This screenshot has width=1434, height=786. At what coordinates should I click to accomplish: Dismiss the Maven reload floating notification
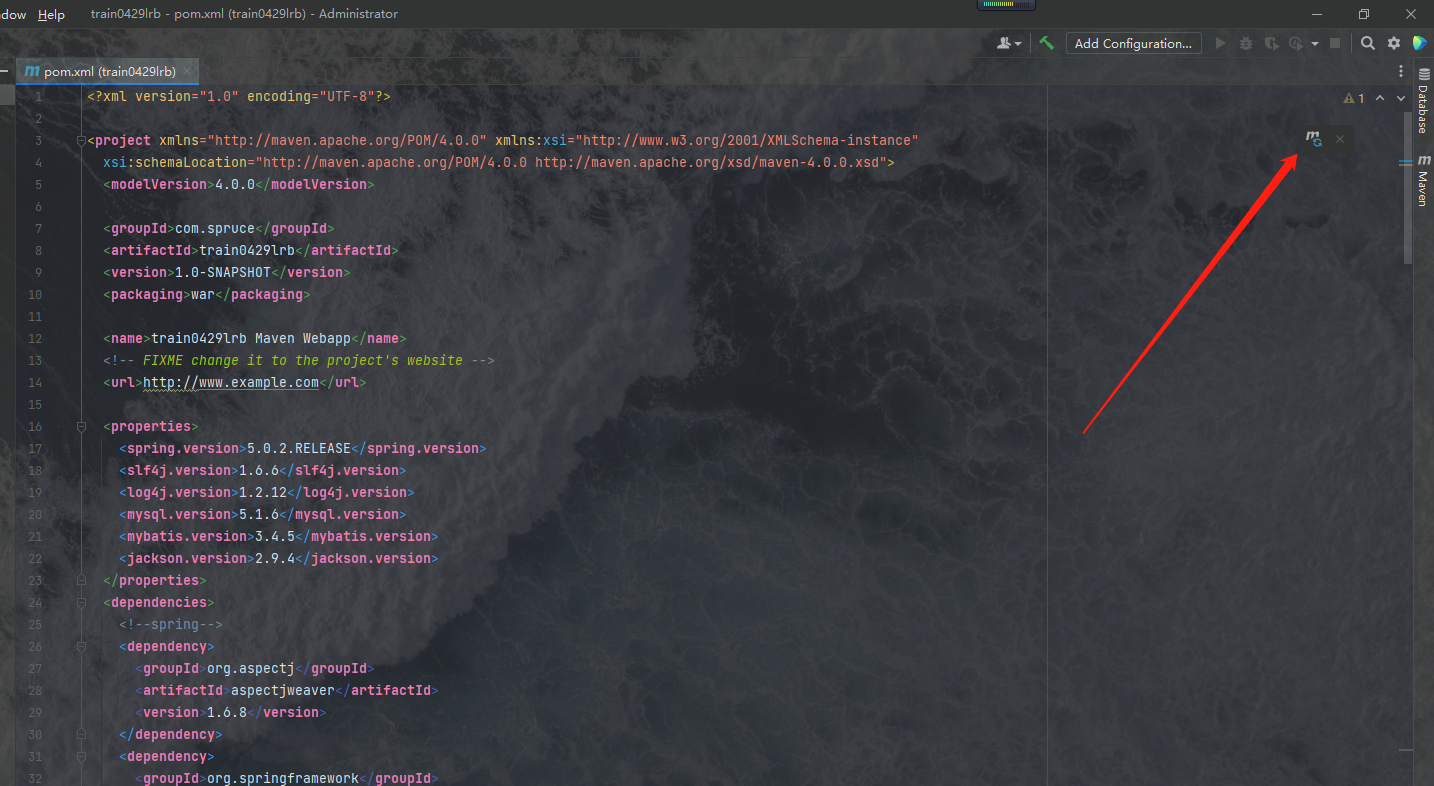coord(1340,139)
